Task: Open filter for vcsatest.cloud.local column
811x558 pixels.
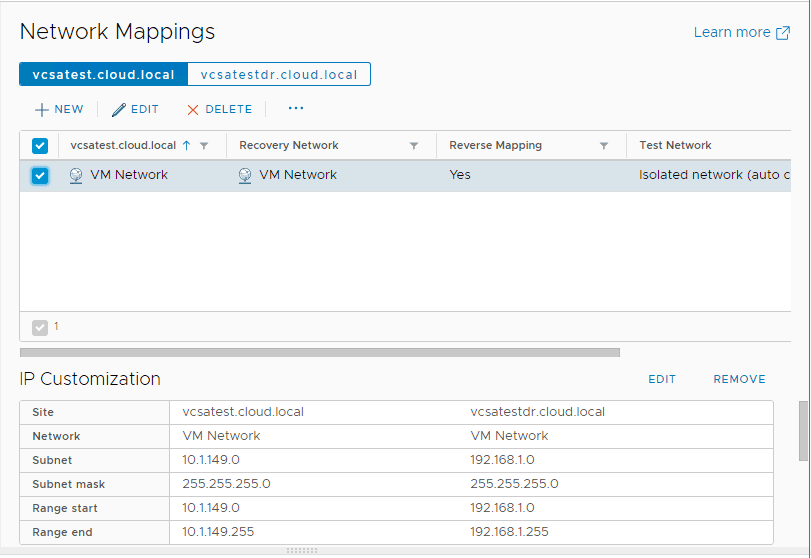Action: (x=204, y=146)
